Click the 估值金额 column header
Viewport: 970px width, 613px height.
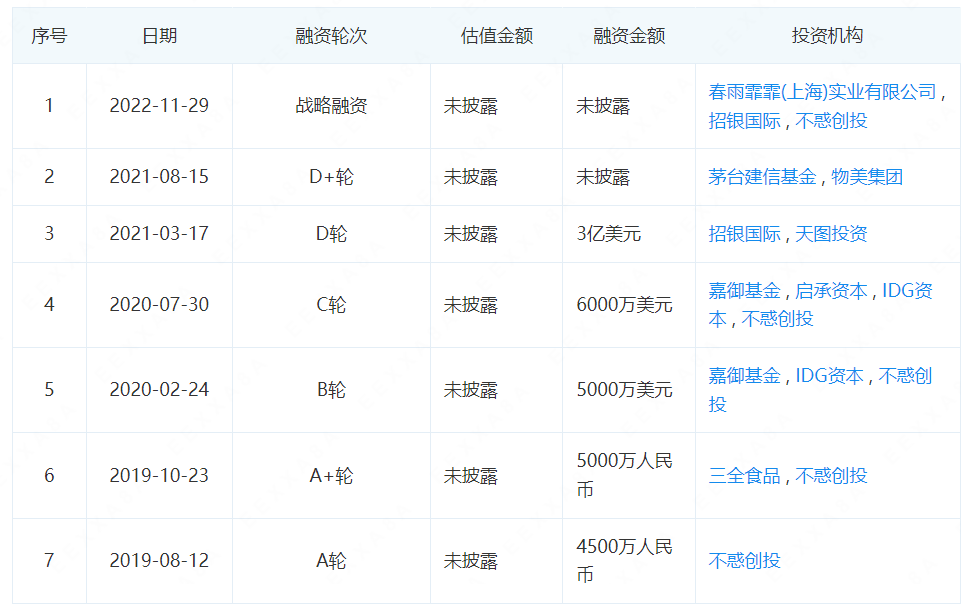[x=497, y=36]
